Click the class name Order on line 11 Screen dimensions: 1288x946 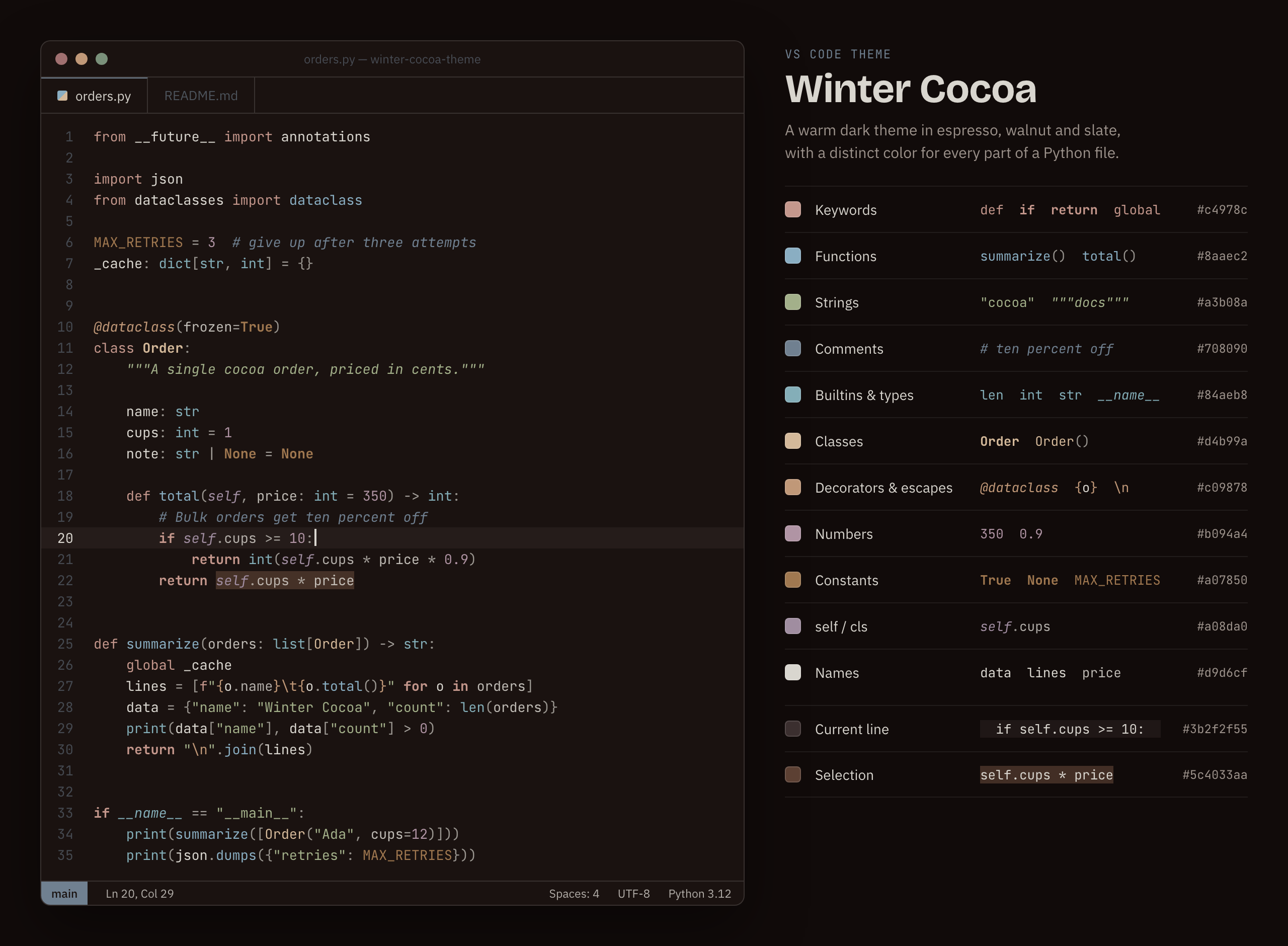tap(163, 348)
